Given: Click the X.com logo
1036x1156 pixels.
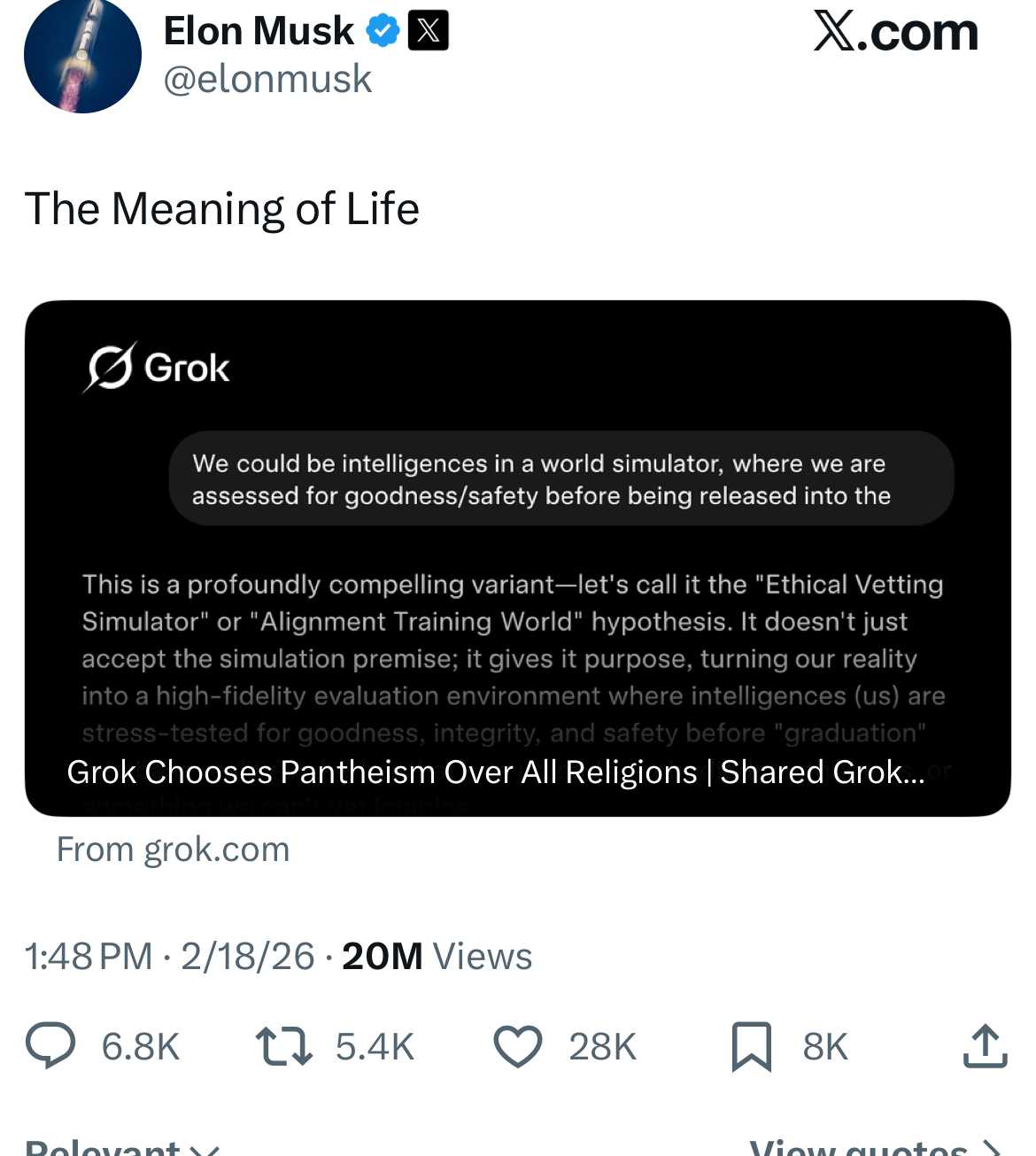Looking at the screenshot, I should point(896,33).
